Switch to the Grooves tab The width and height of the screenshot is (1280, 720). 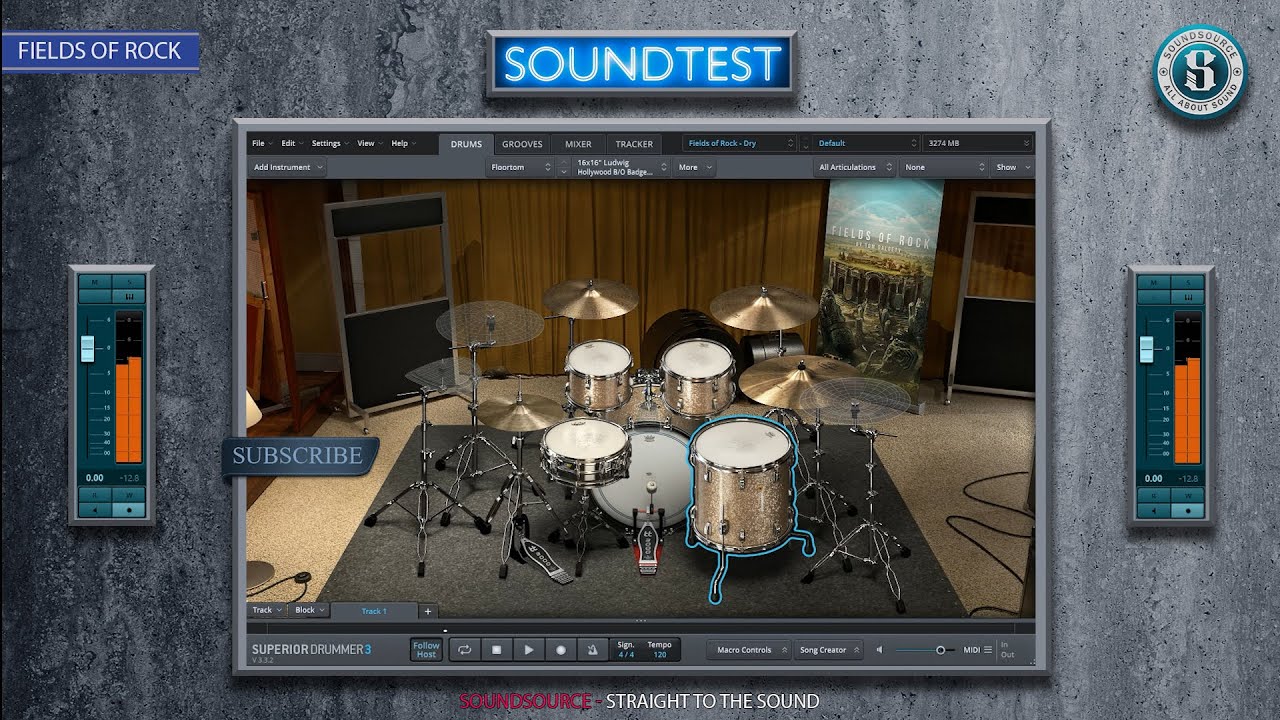[x=522, y=144]
